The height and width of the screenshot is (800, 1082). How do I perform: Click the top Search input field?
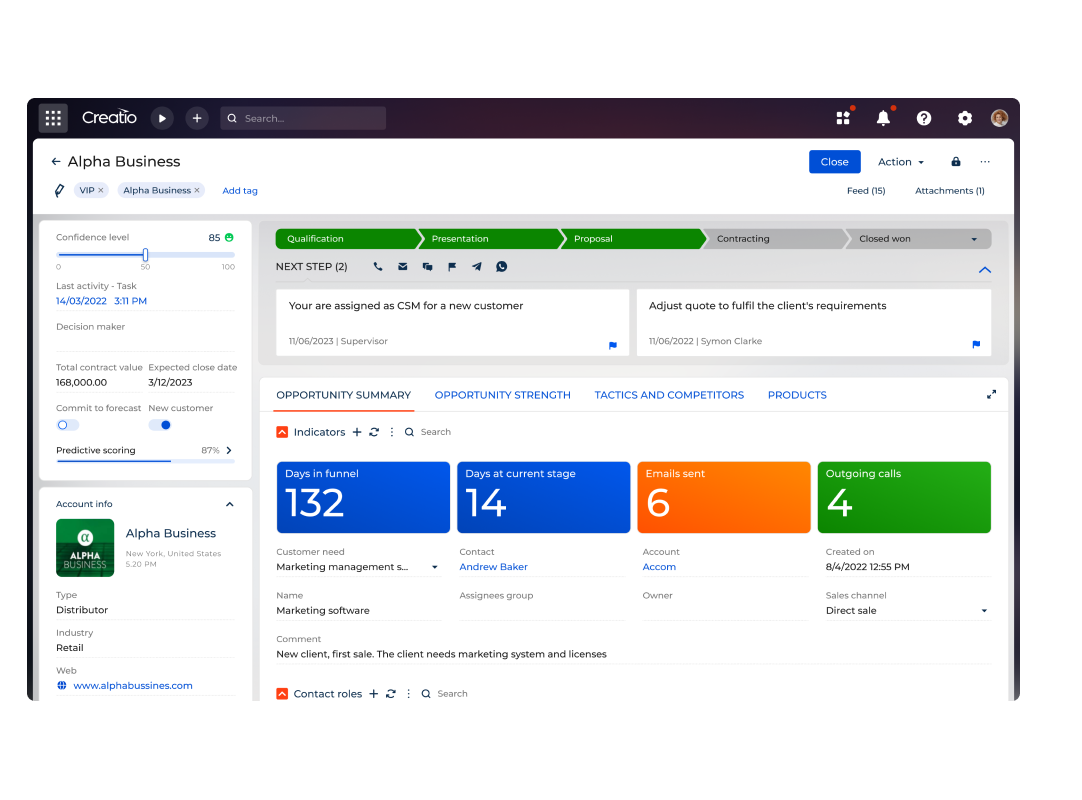pos(310,118)
